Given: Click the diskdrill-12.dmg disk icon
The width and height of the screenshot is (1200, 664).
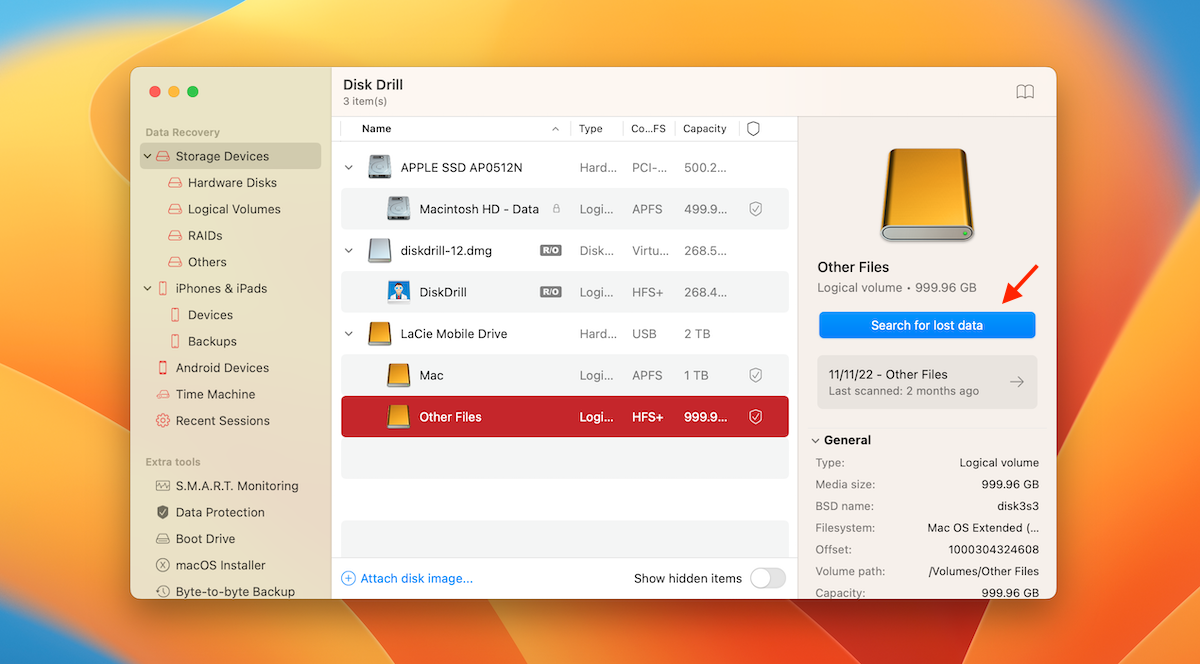Looking at the screenshot, I should coord(380,251).
